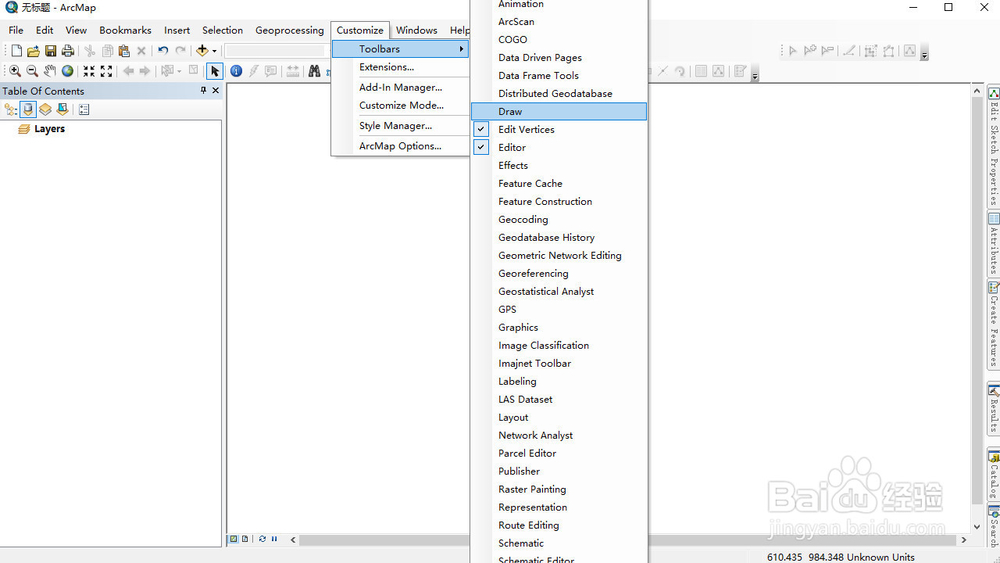This screenshot has height=563, width=1000.
Task: Create a new map document
Action: (17, 50)
